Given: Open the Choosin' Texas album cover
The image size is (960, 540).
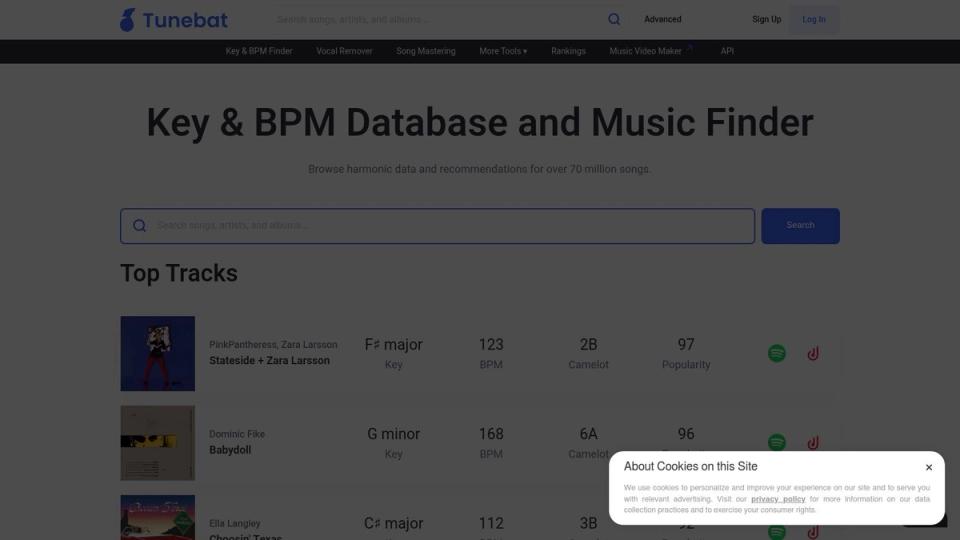Looking at the screenshot, I should [157, 517].
